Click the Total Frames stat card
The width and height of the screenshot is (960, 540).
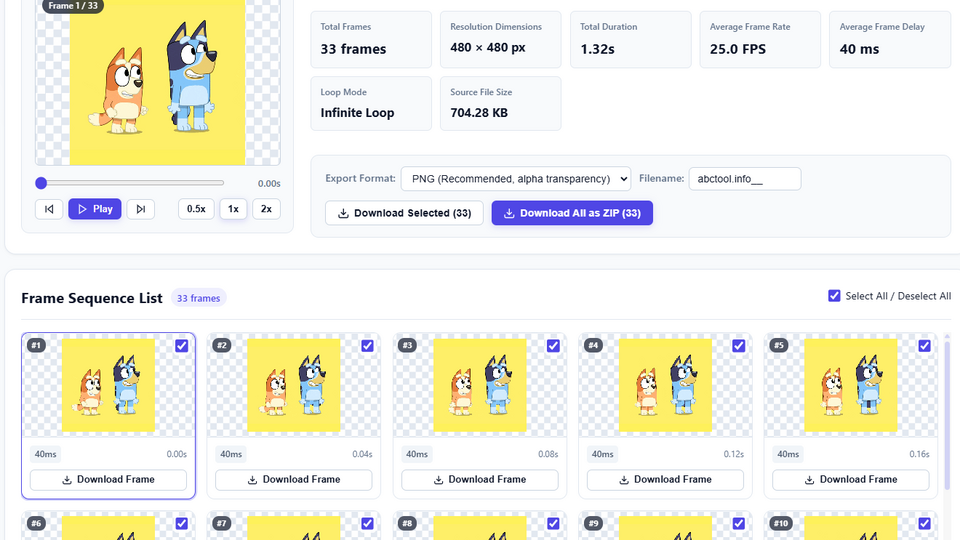pyautogui.click(x=371, y=39)
